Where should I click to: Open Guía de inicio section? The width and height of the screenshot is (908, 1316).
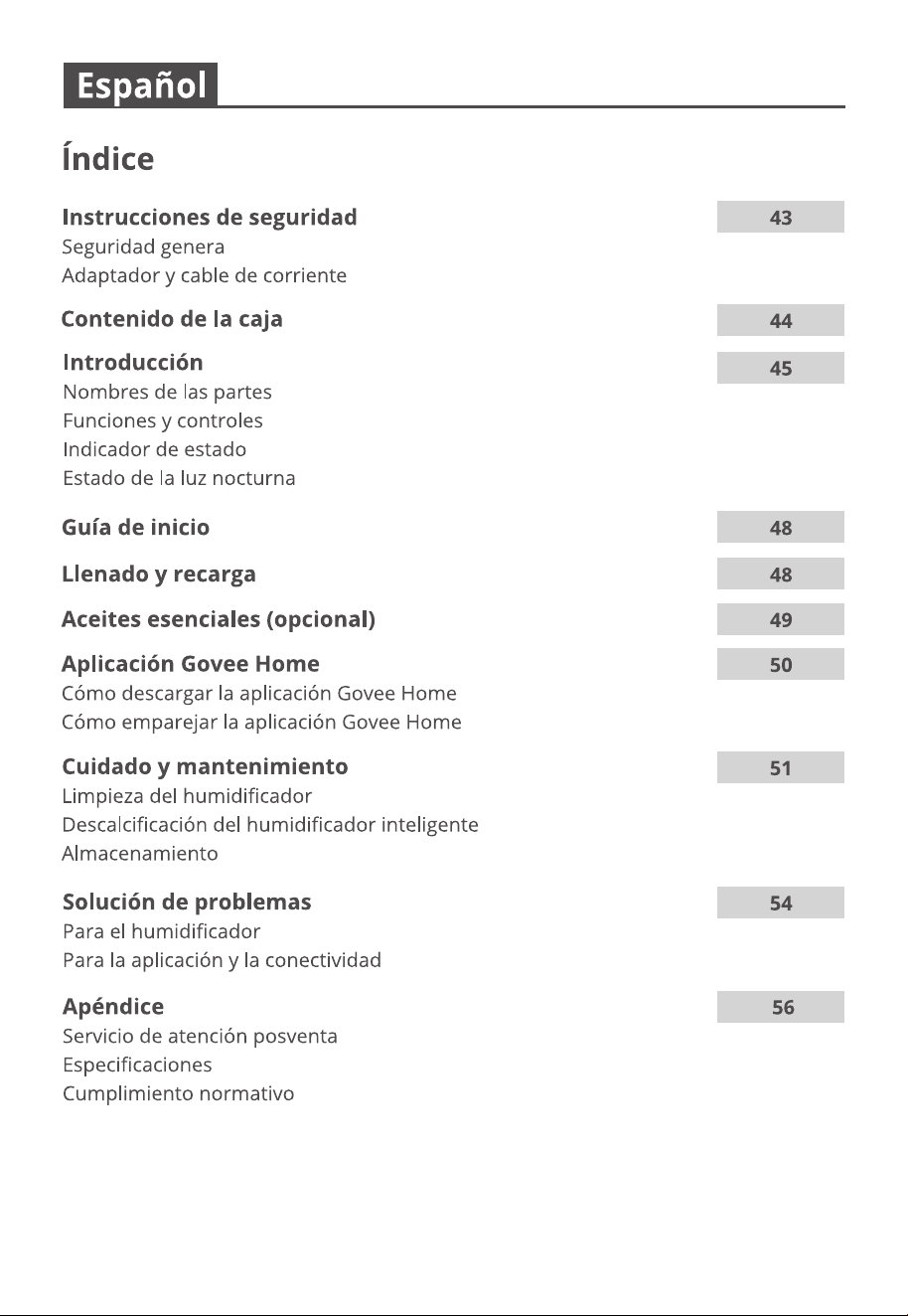(x=136, y=527)
